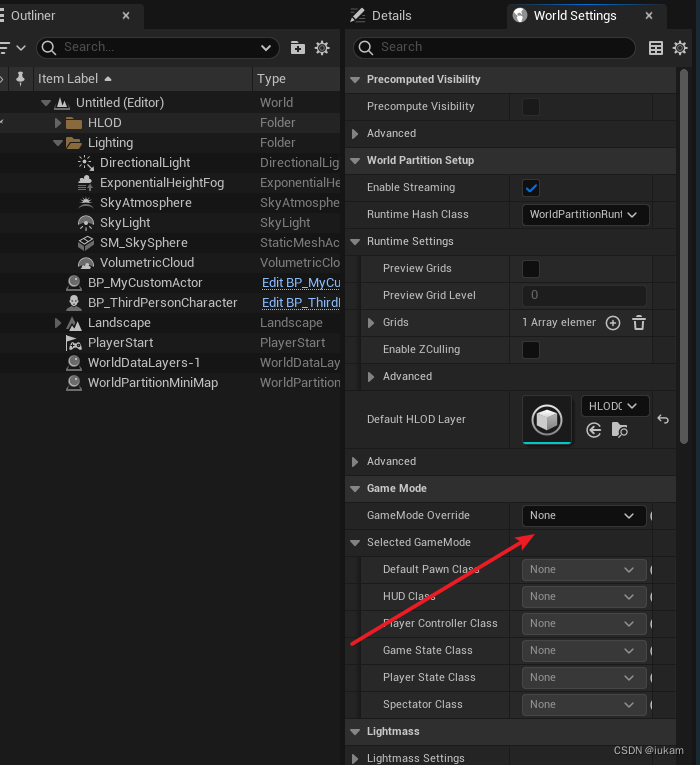Select VolumetricCloud actor icon

pyautogui.click(x=86, y=263)
